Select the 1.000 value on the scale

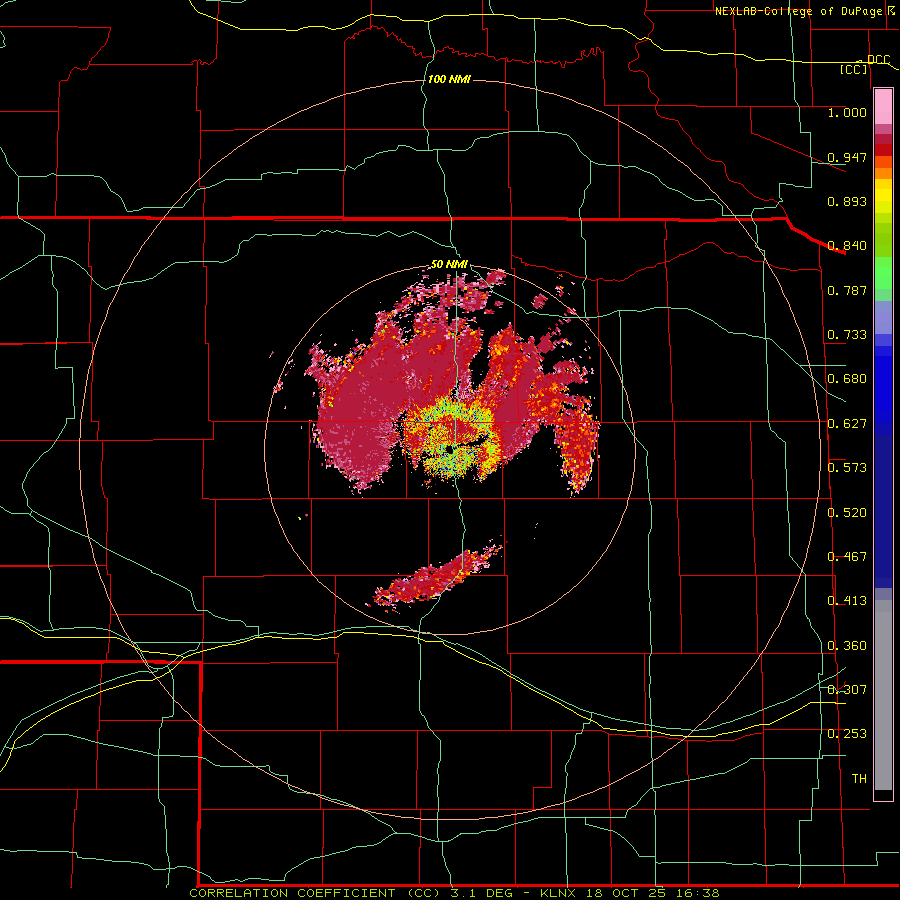click(847, 112)
